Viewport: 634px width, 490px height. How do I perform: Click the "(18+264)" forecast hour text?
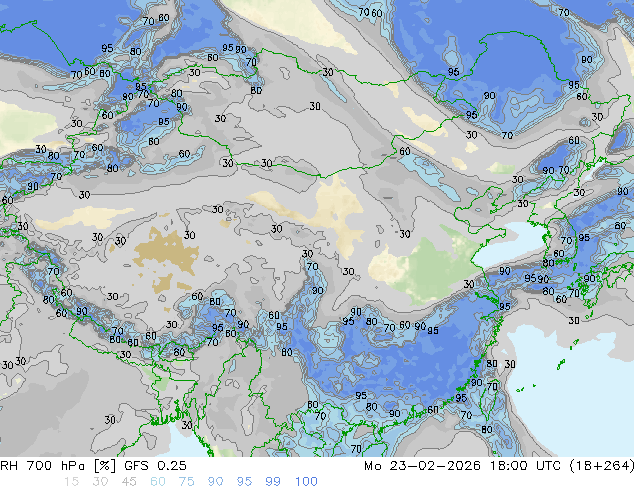point(602,466)
